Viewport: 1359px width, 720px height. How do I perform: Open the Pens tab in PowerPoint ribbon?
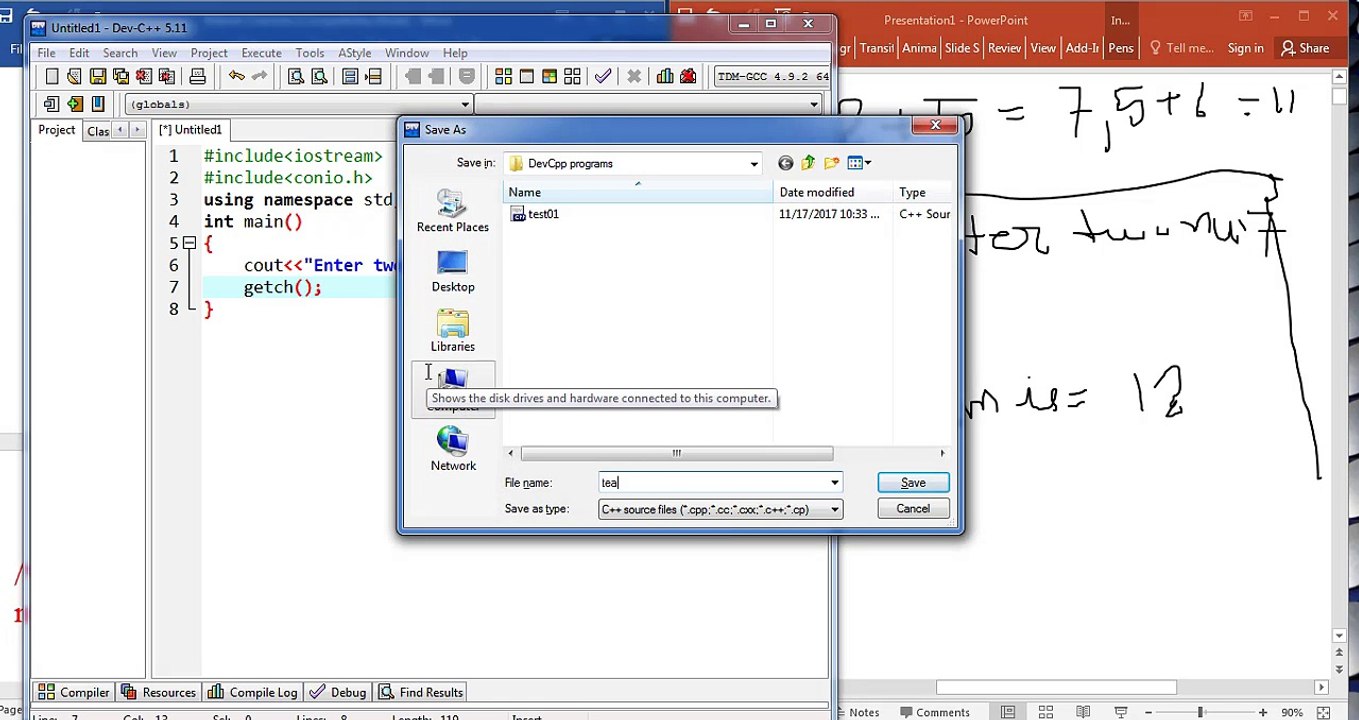pyautogui.click(x=1121, y=48)
